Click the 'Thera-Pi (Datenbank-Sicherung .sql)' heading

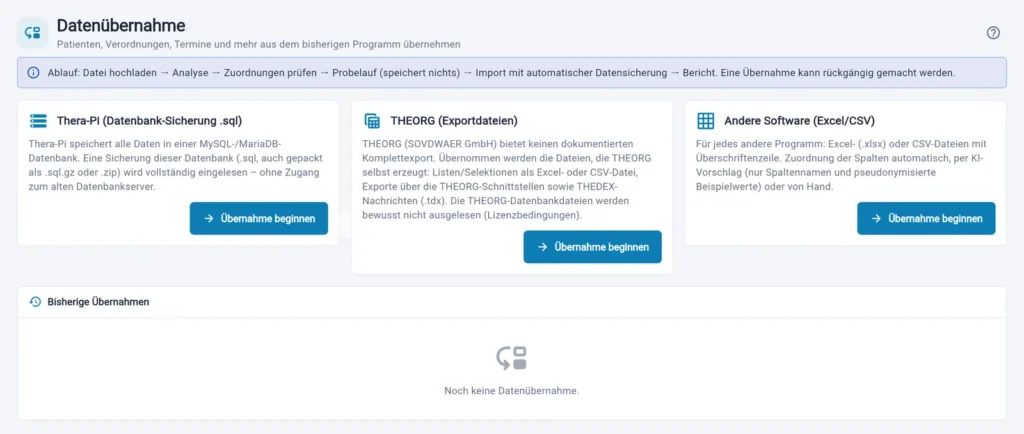coord(150,121)
